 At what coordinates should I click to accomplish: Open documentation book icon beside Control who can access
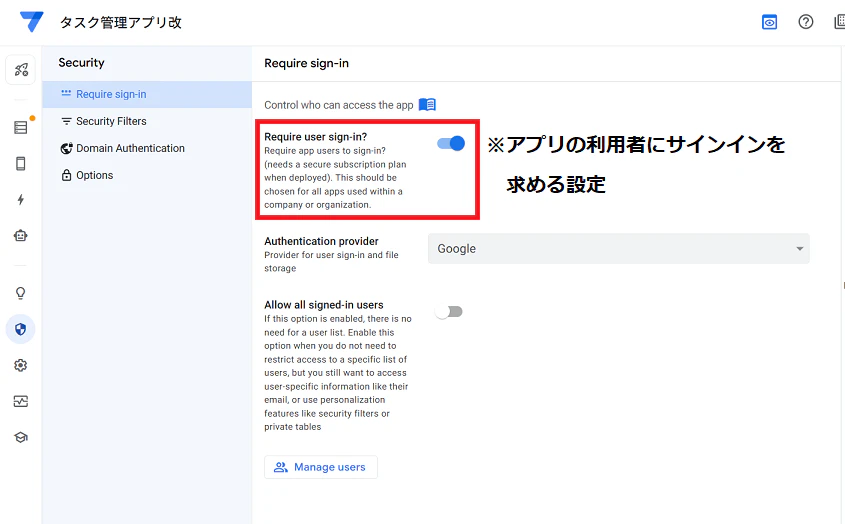[427, 104]
